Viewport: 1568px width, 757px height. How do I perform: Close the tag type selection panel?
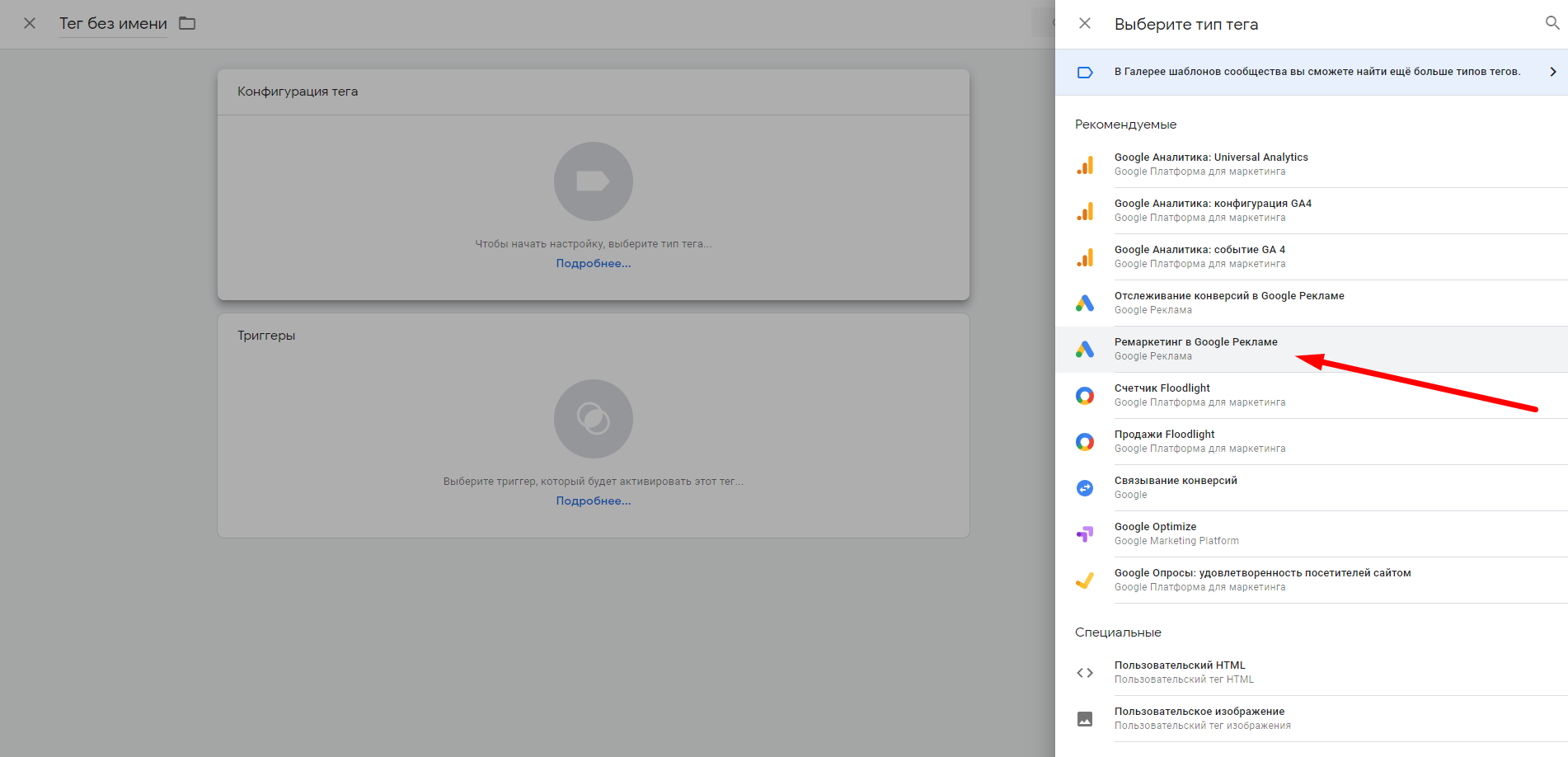(x=1085, y=24)
